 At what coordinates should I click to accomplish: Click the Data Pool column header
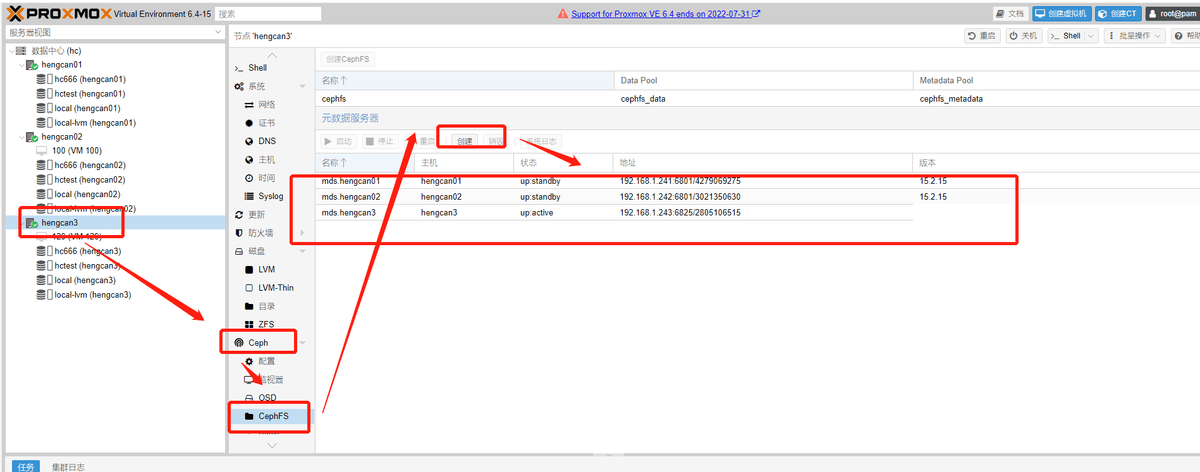(x=763, y=80)
